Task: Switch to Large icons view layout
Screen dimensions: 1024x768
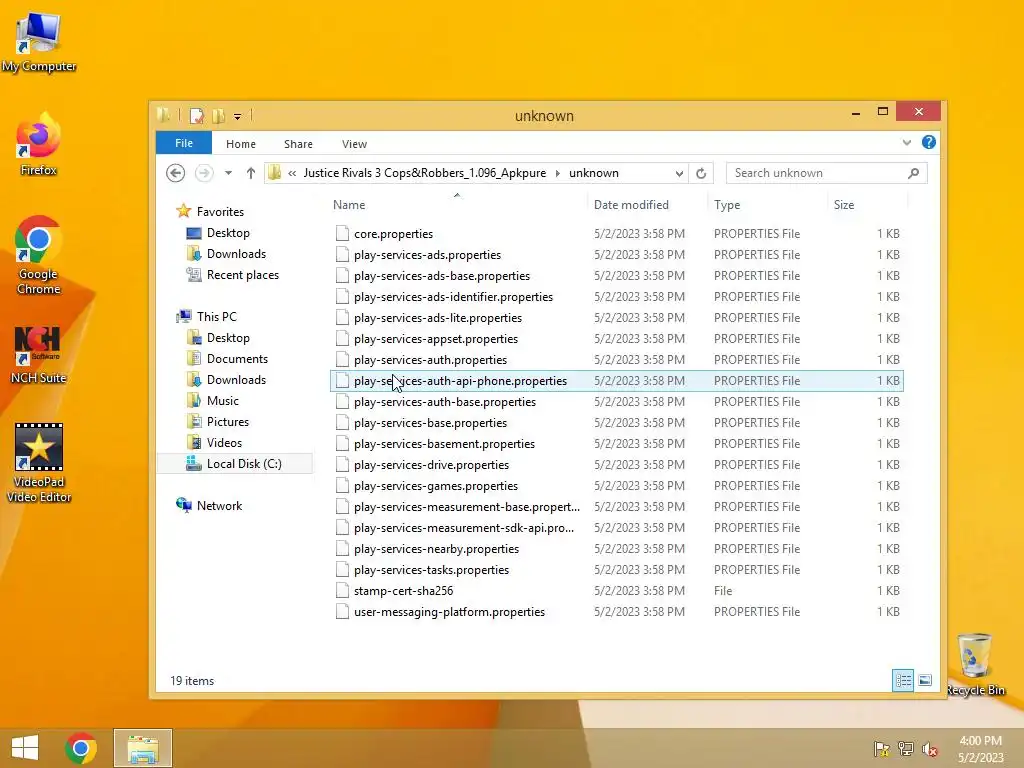Action: 925,680
